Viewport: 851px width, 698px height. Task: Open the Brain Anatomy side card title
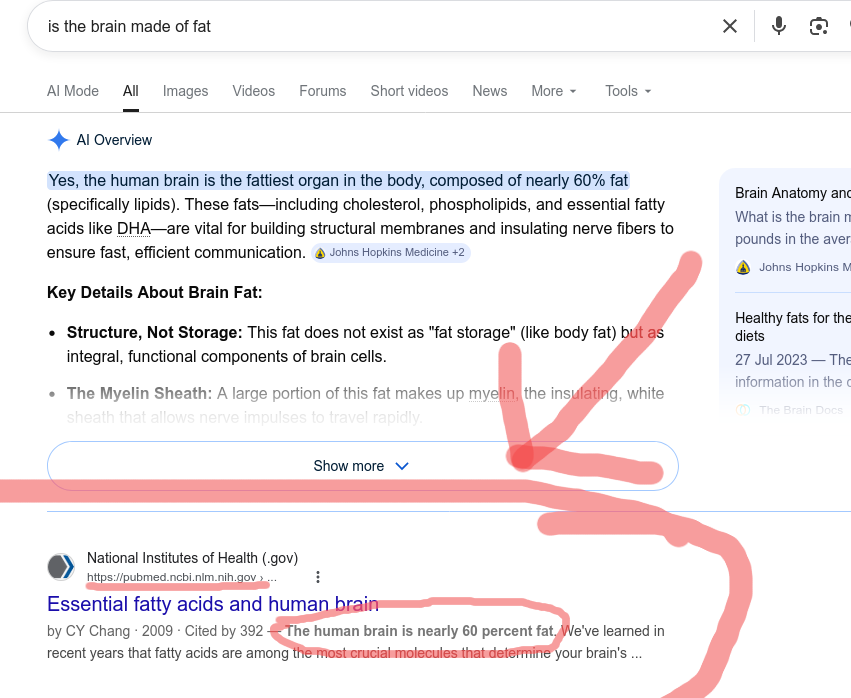[x=792, y=193]
